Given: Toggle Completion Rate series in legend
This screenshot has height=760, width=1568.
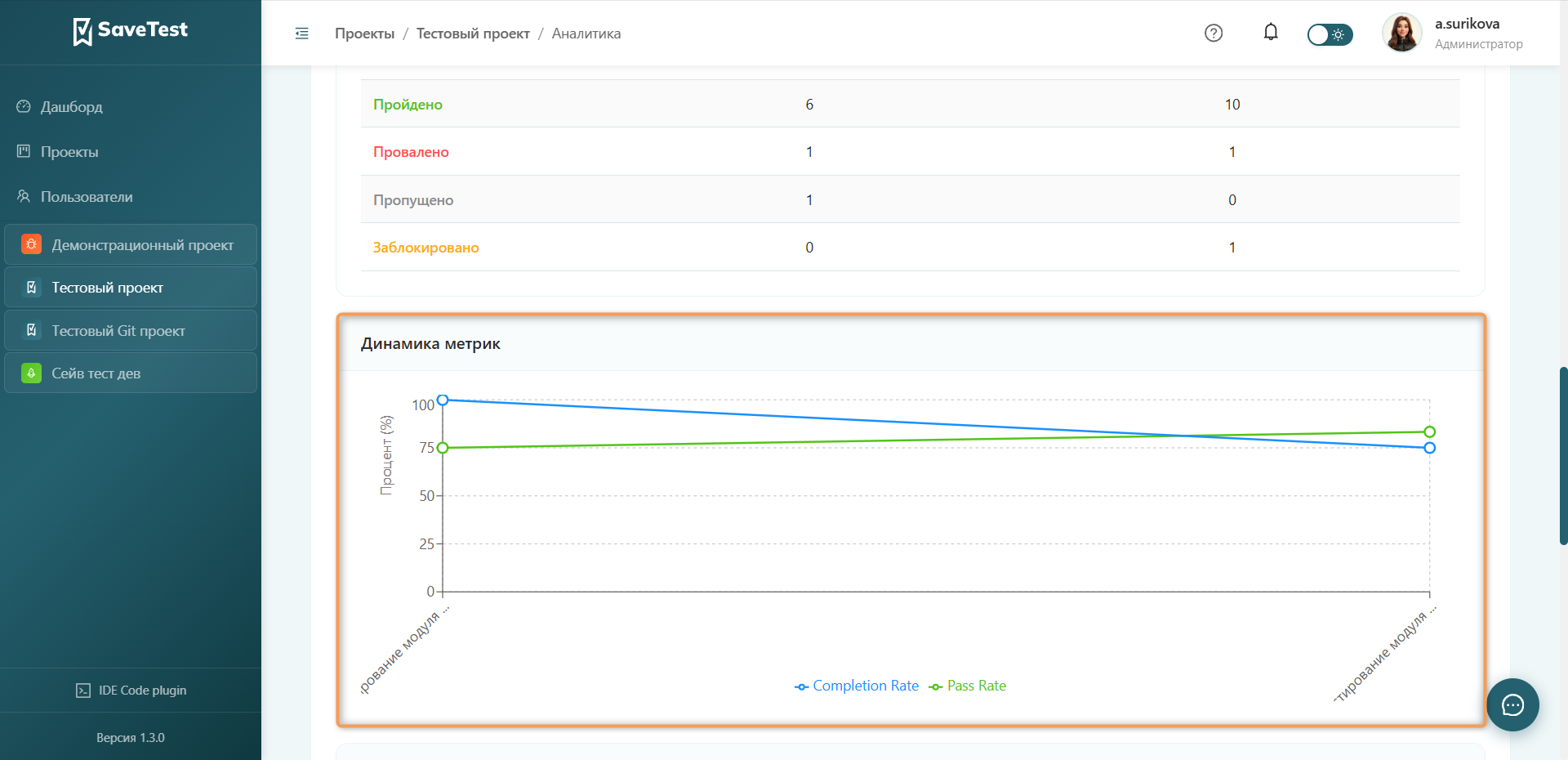Looking at the screenshot, I should [x=857, y=686].
